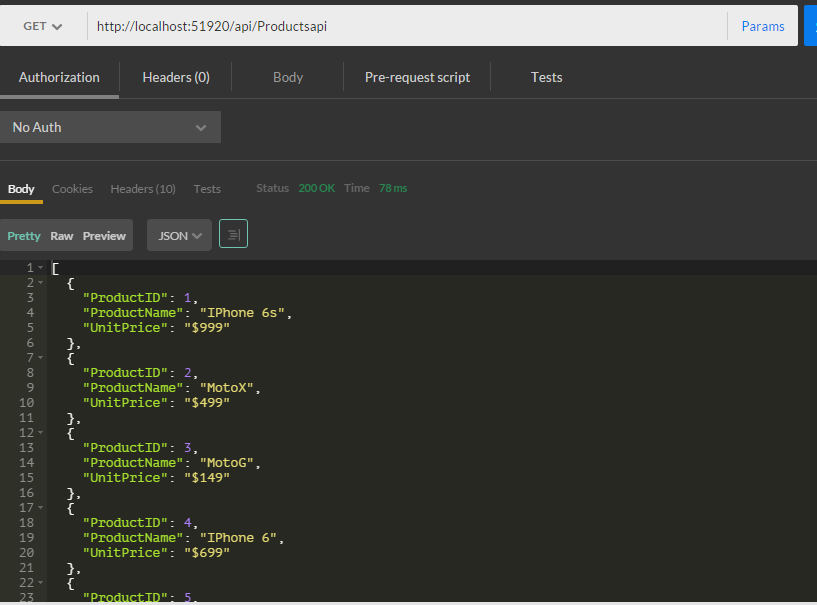
Task: Show the response Cookies tab
Action: point(72,189)
